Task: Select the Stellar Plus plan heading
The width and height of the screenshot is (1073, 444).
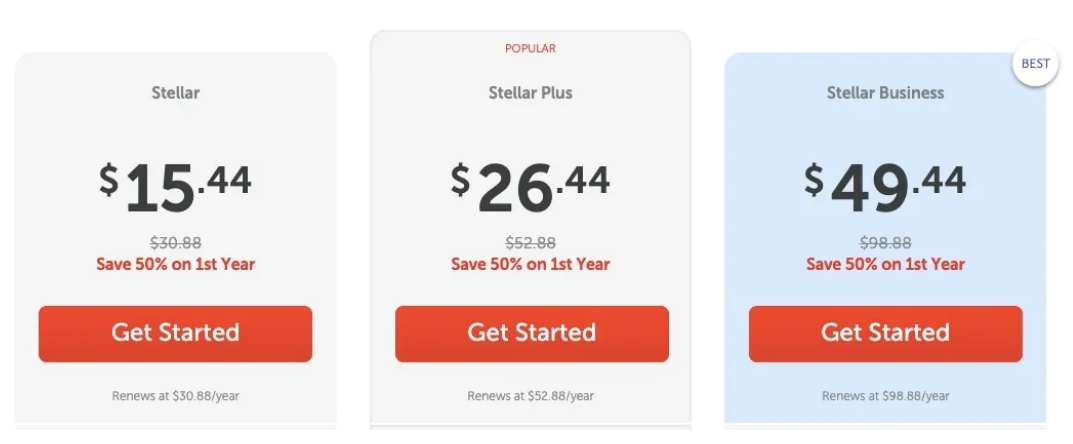Action: point(530,93)
